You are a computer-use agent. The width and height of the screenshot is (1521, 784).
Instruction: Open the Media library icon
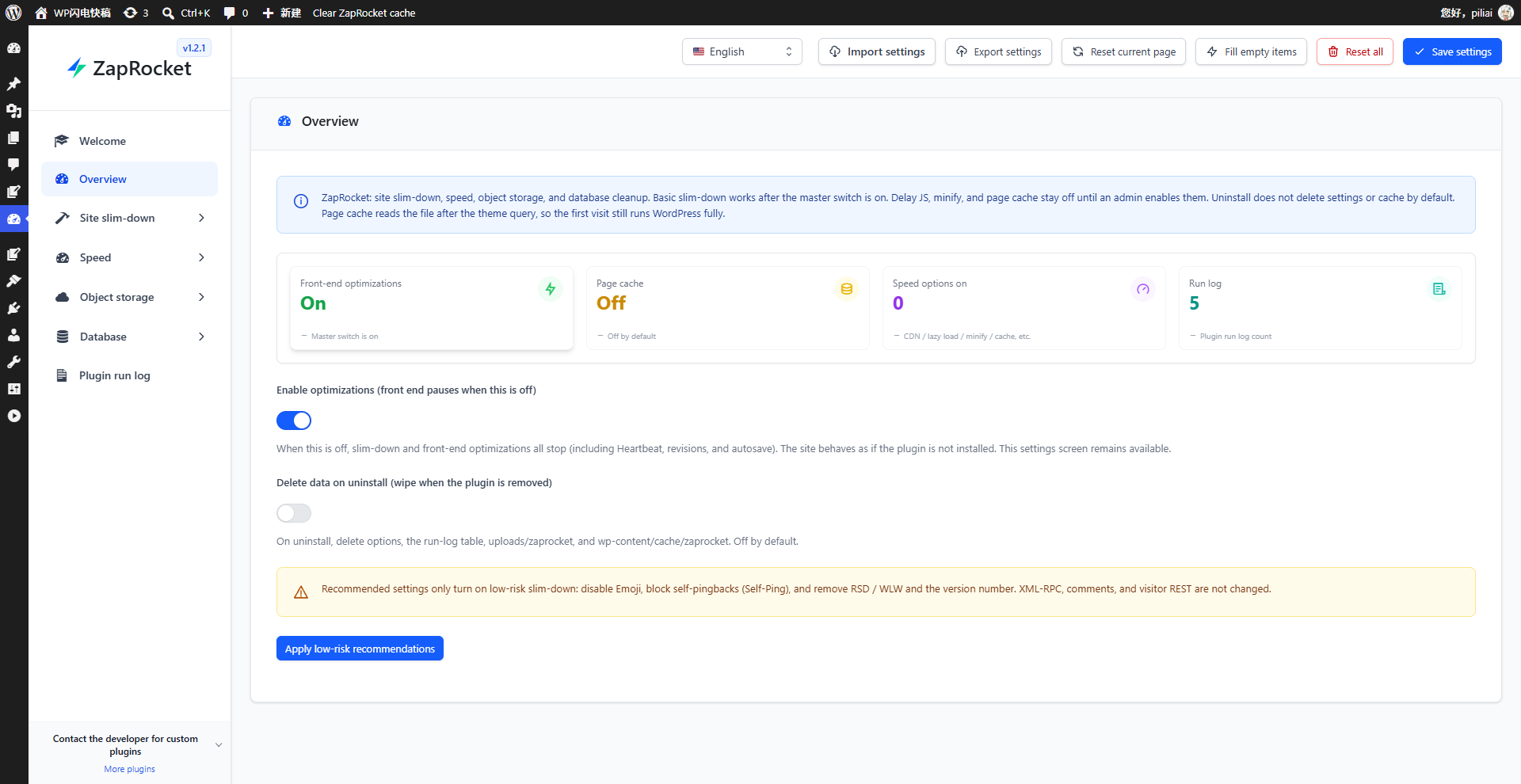pos(13,111)
